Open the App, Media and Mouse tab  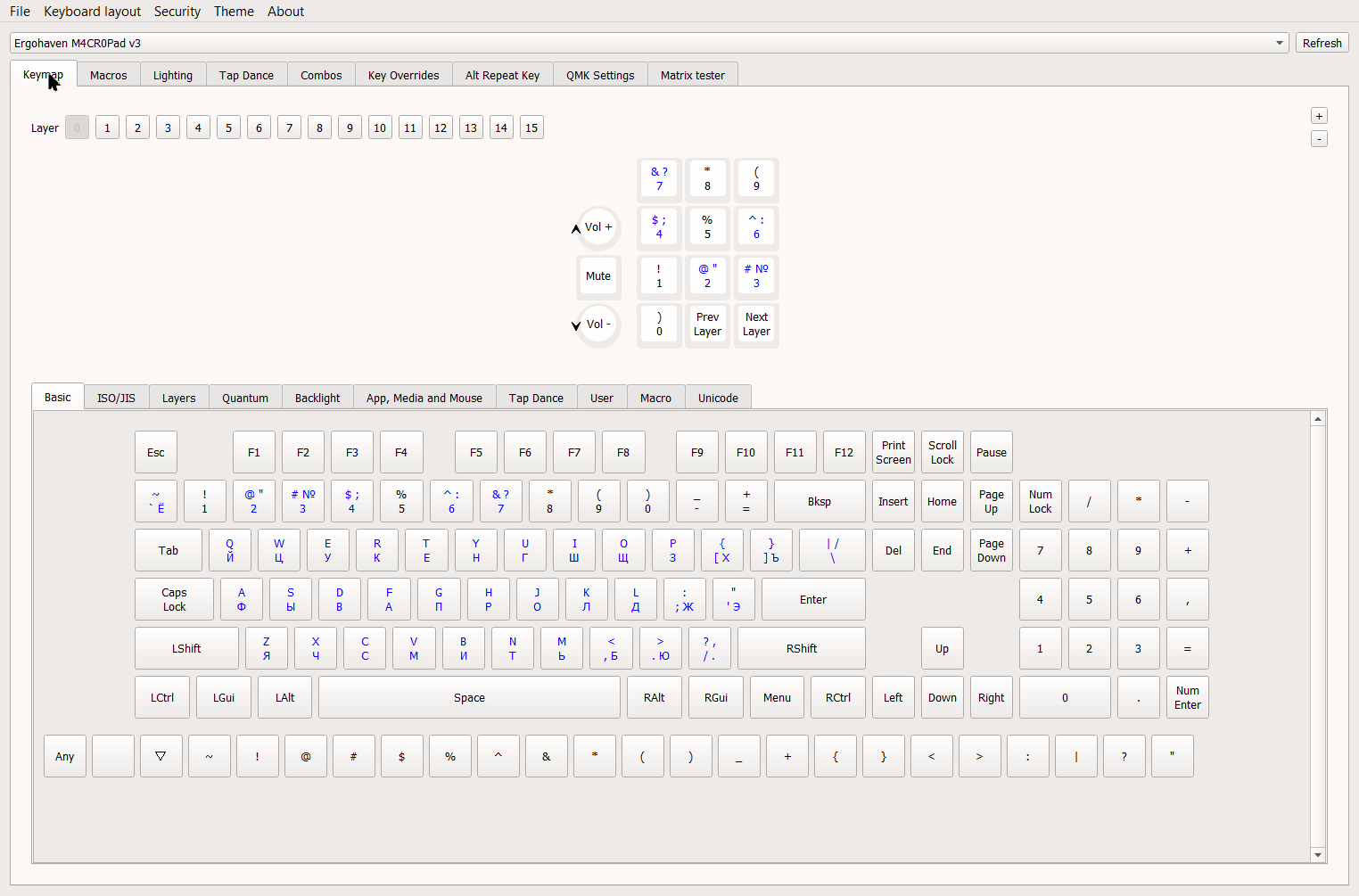coord(424,398)
